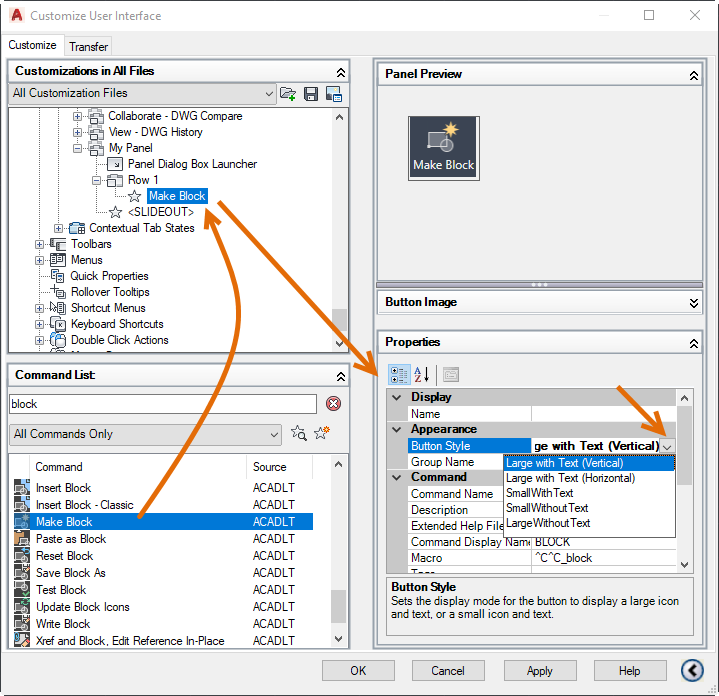
Task: Click the round back arrow collapse button
Action: 692,670
